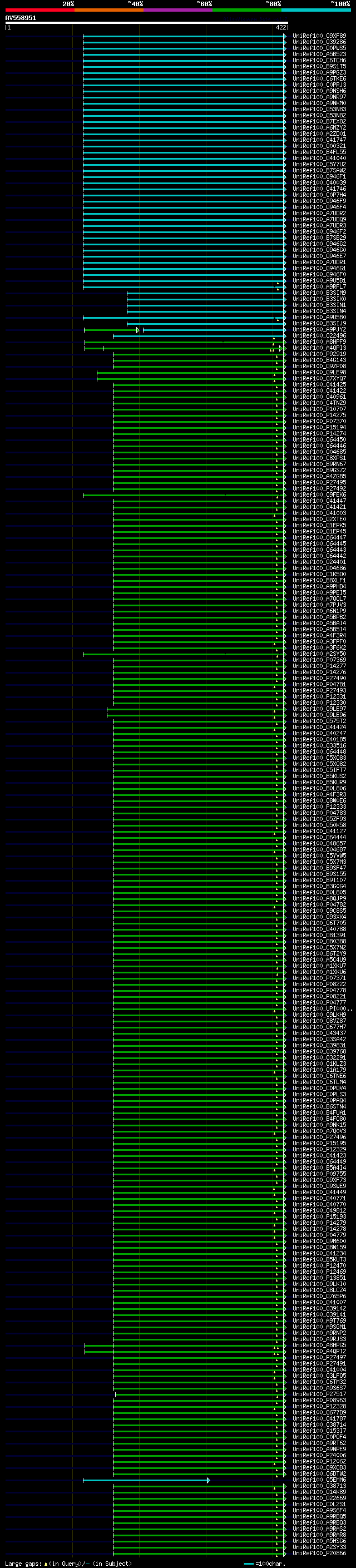Click the orange ~40% legend segment

pyautogui.click(x=109, y=10)
